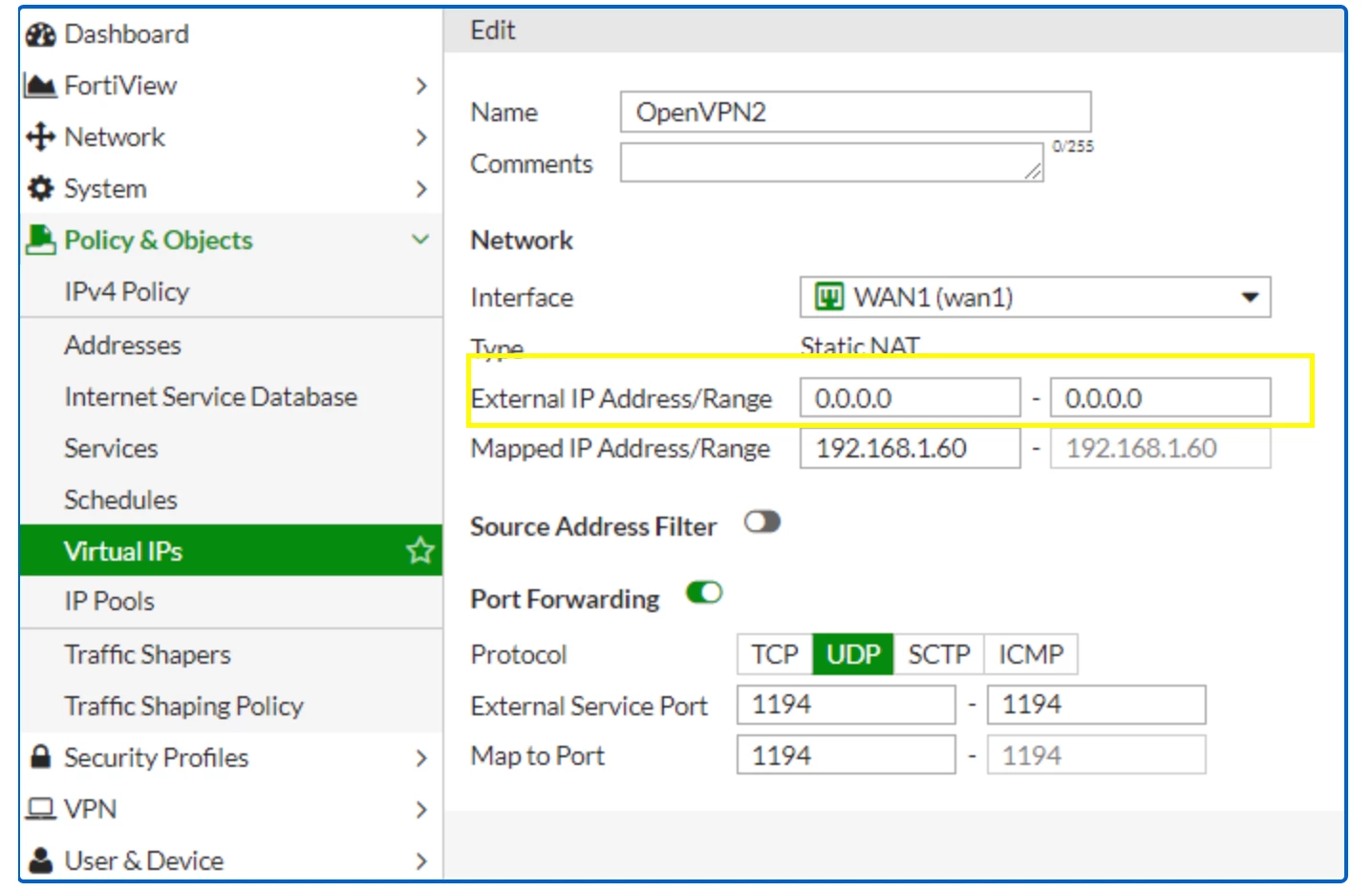Image resolution: width=1372 pixels, height=890 pixels.
Task: Click the VPN laptop icon
Action: pos(41,809)
